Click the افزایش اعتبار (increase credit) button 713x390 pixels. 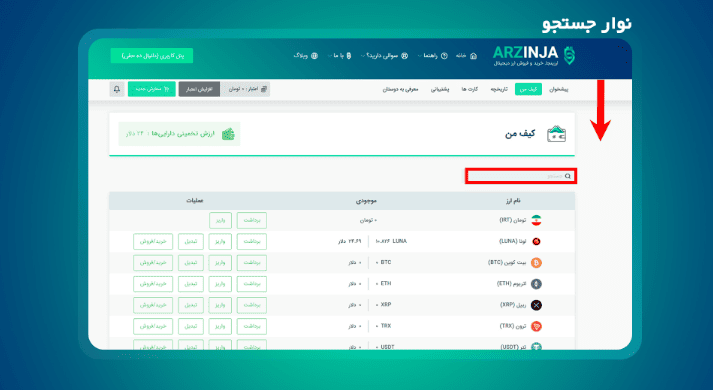coord(199,89)
